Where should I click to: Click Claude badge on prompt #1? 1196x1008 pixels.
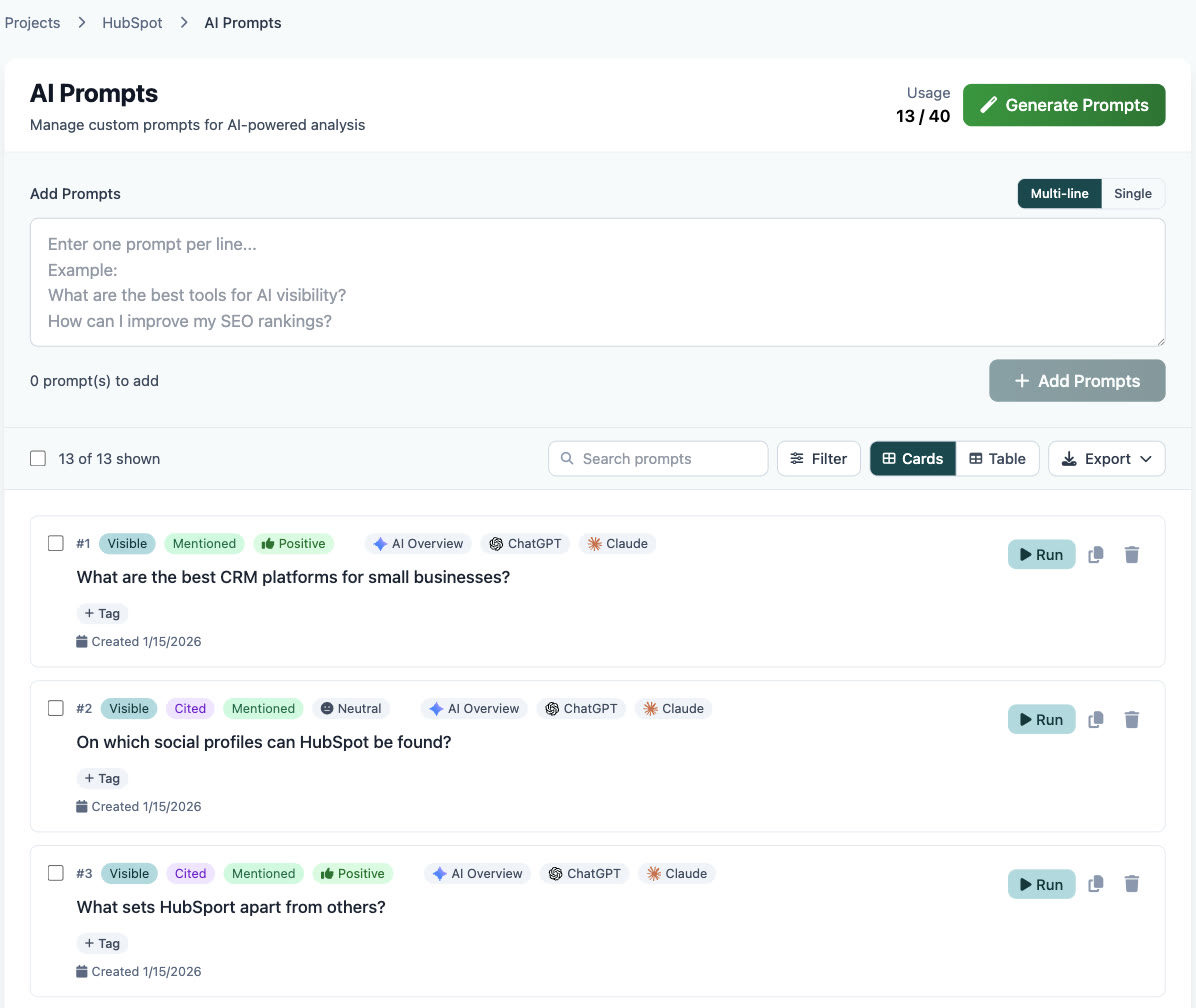[617, 544]
